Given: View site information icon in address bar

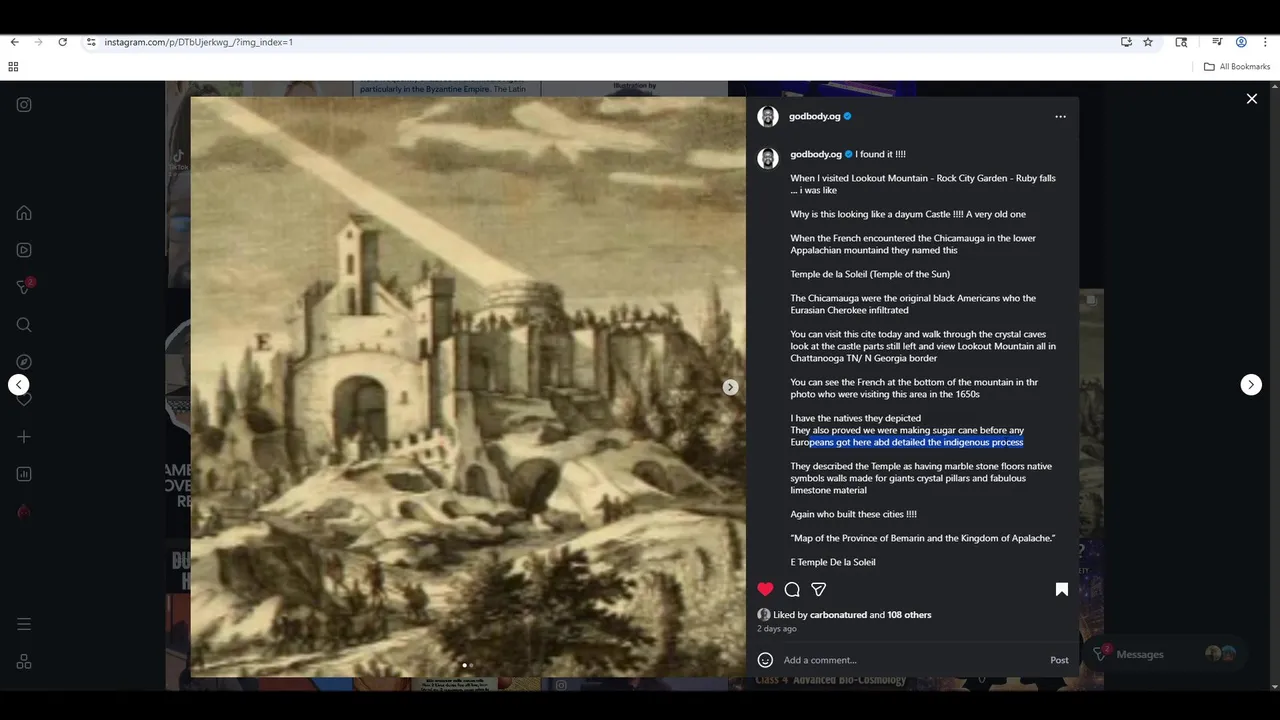Looking at the screenshot, I should point(91,42).
